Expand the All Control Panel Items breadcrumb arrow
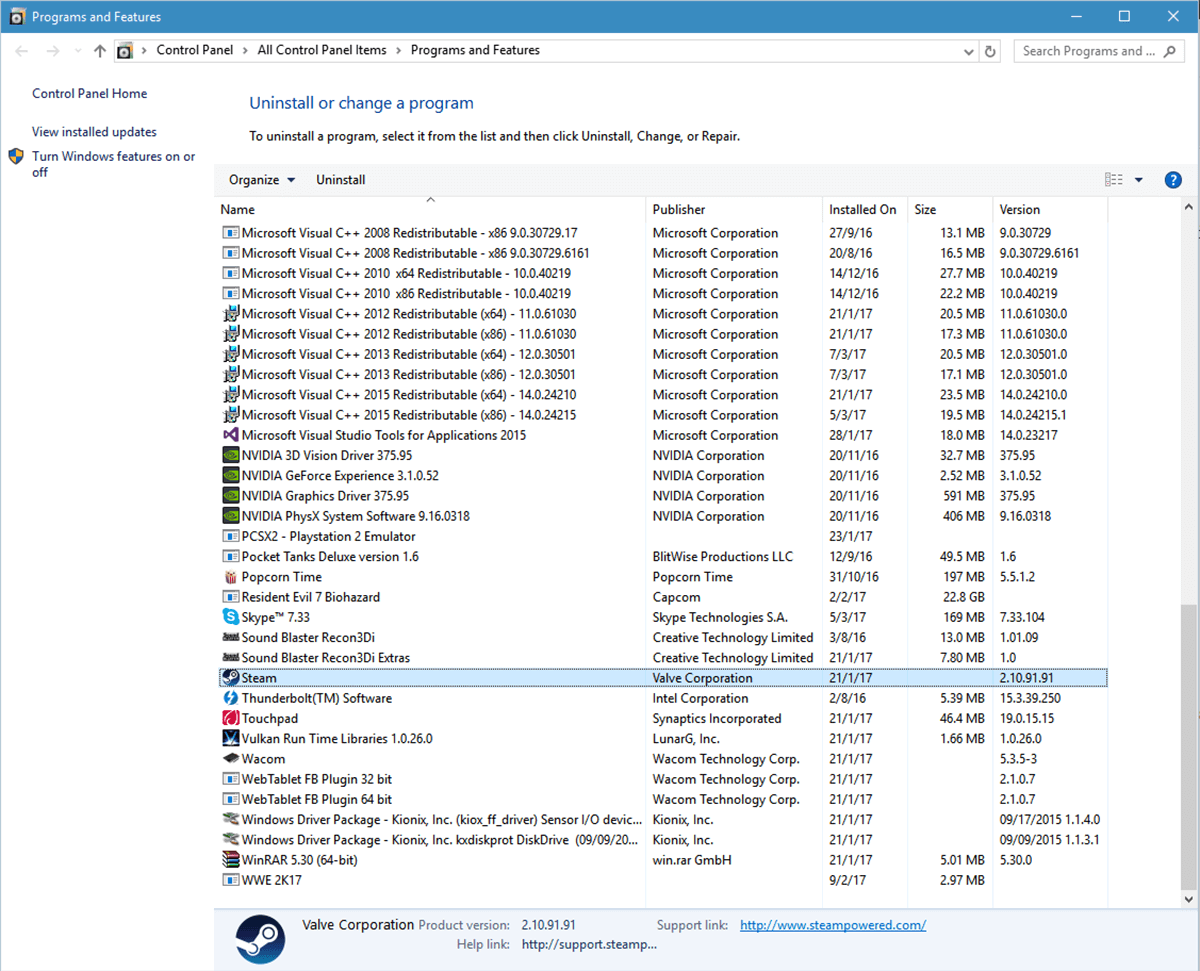 [x=398, y=51]
